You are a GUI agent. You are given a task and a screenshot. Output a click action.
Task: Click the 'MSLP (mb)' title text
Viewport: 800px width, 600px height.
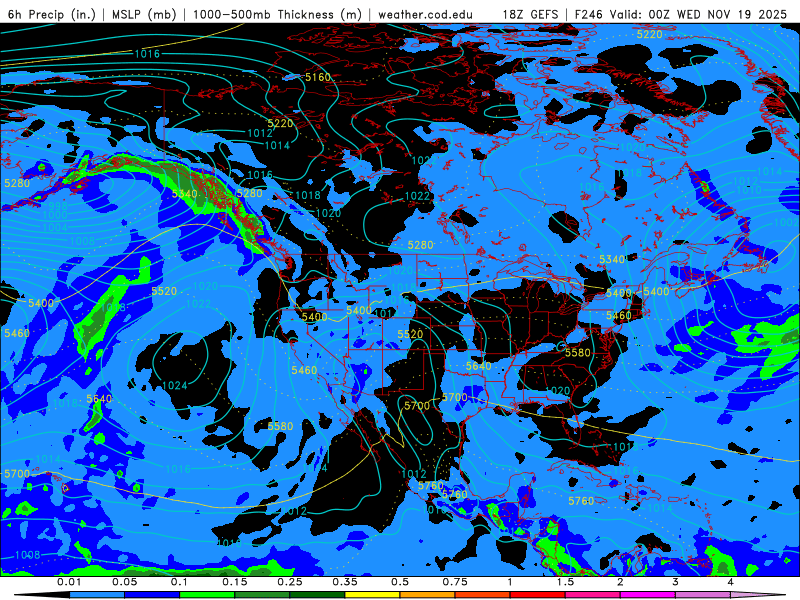tap(144, 14)
